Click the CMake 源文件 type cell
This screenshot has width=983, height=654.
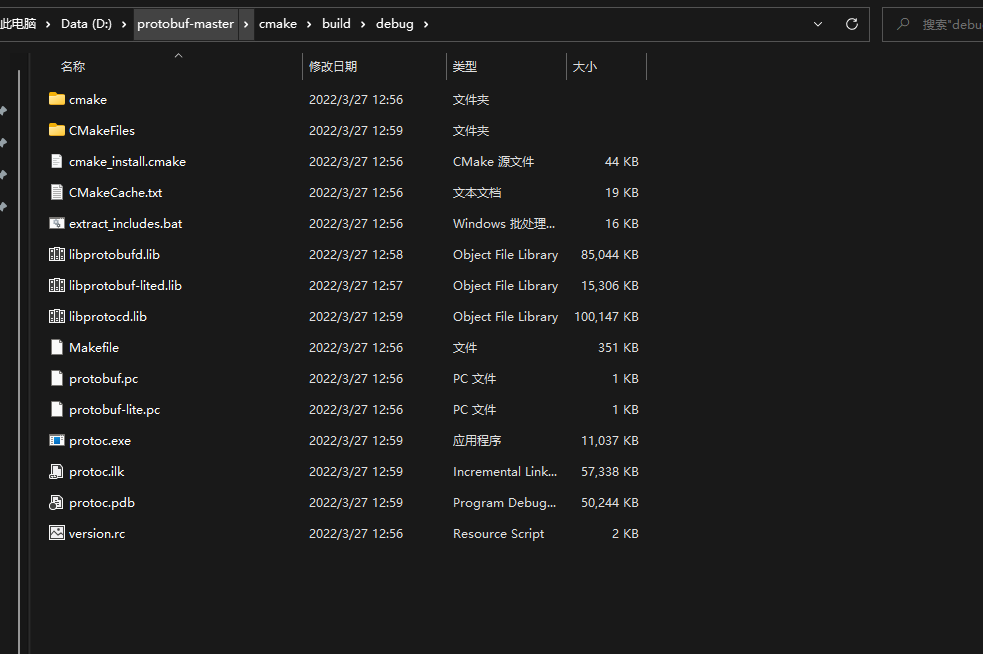[493, 162]
